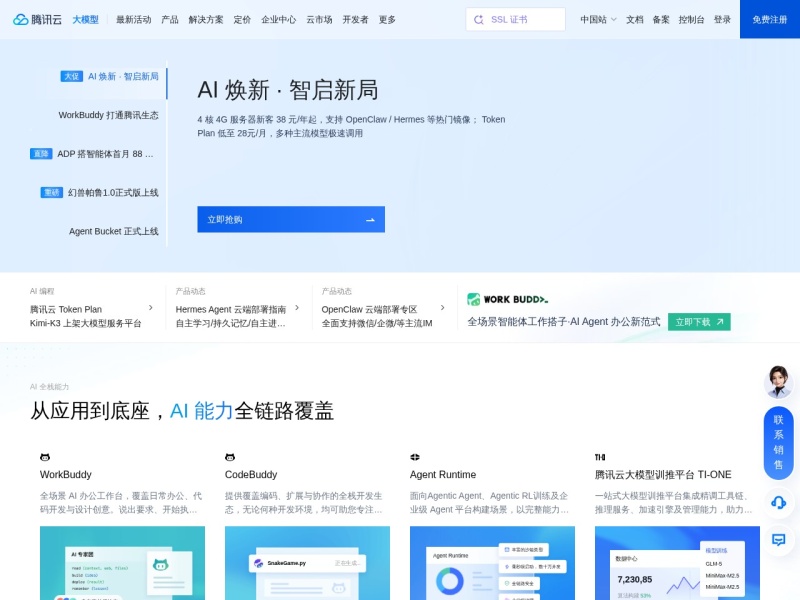The height and width of the screenshot is (600, 800).
Task: Click the TI-ONE card logo icon
Action: coord(600,457)
